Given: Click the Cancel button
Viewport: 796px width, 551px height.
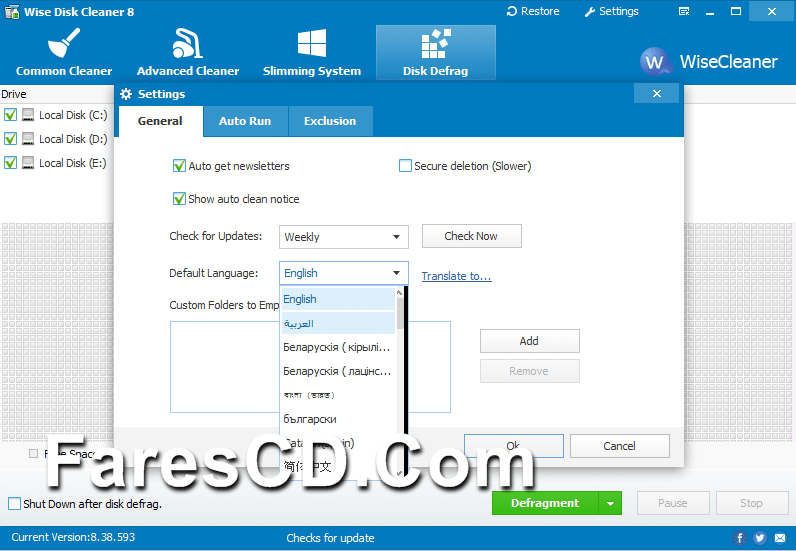Looking at the screenshot, I should tap(619, 446).
